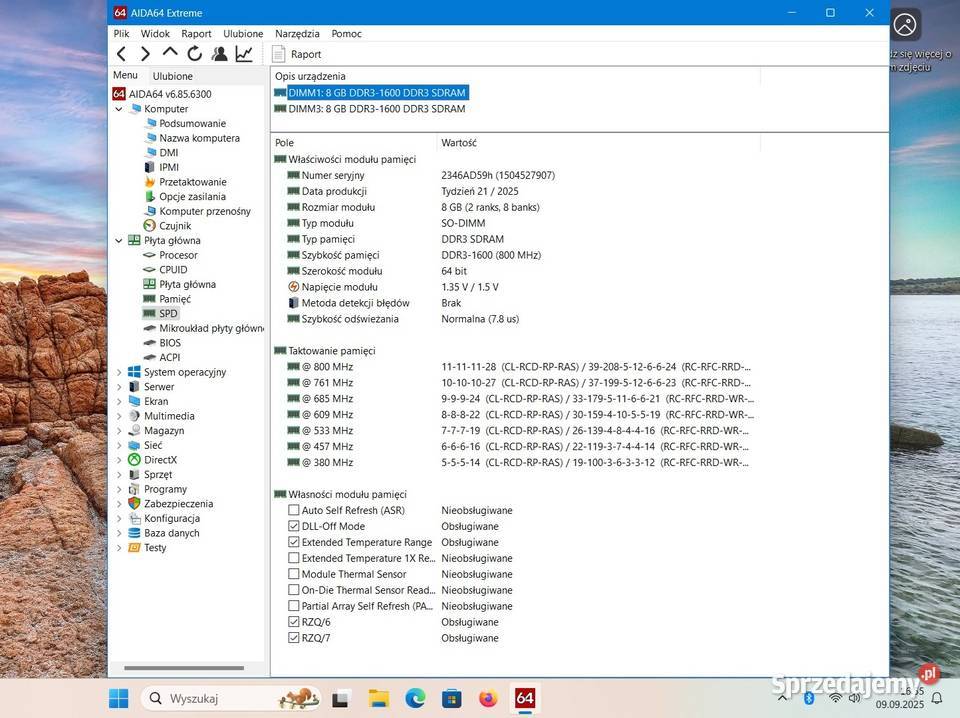
Task: Select the BIOS item under Płyta główna
Action: [x=170, y=342]
